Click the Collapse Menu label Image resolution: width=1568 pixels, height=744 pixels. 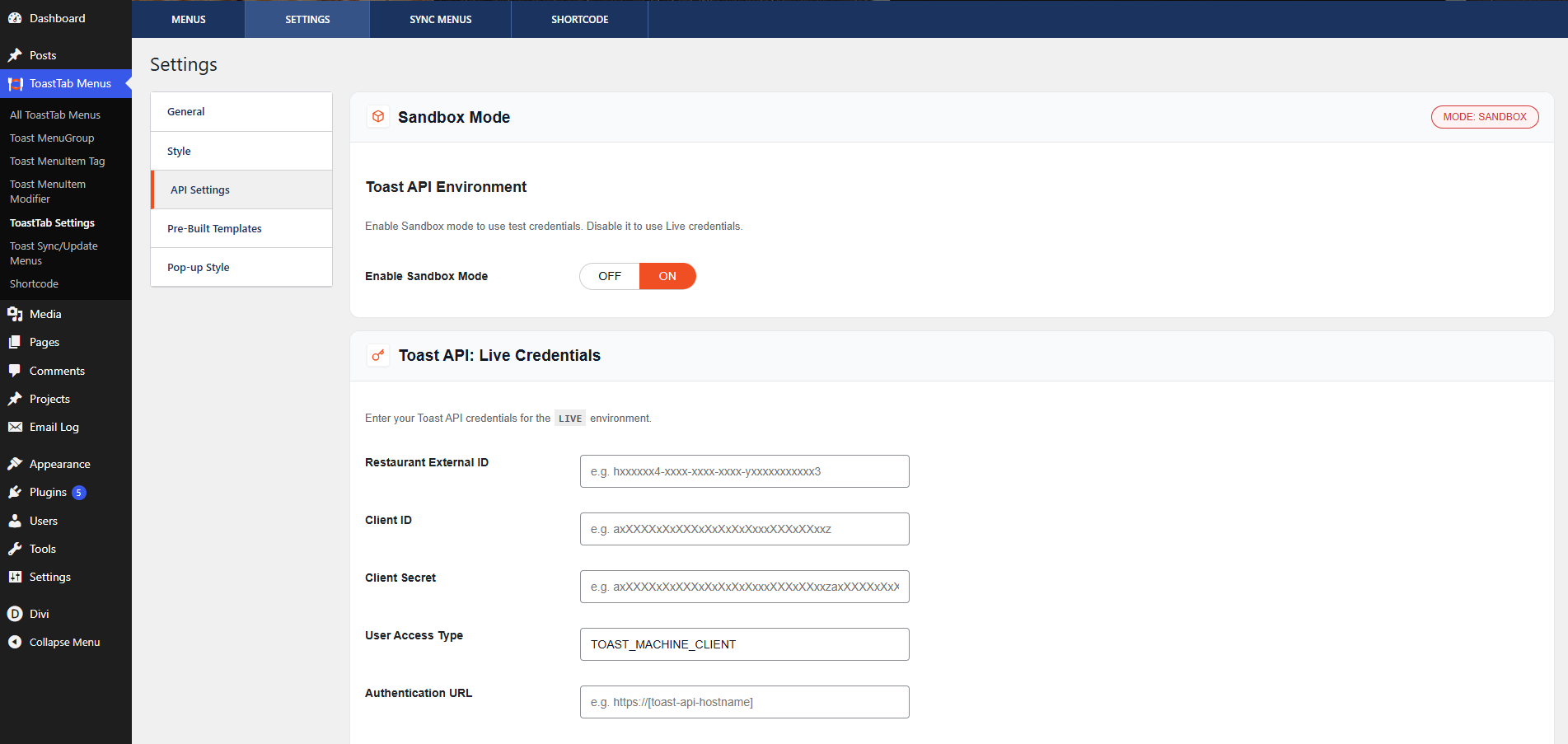[x=64, y=642]
